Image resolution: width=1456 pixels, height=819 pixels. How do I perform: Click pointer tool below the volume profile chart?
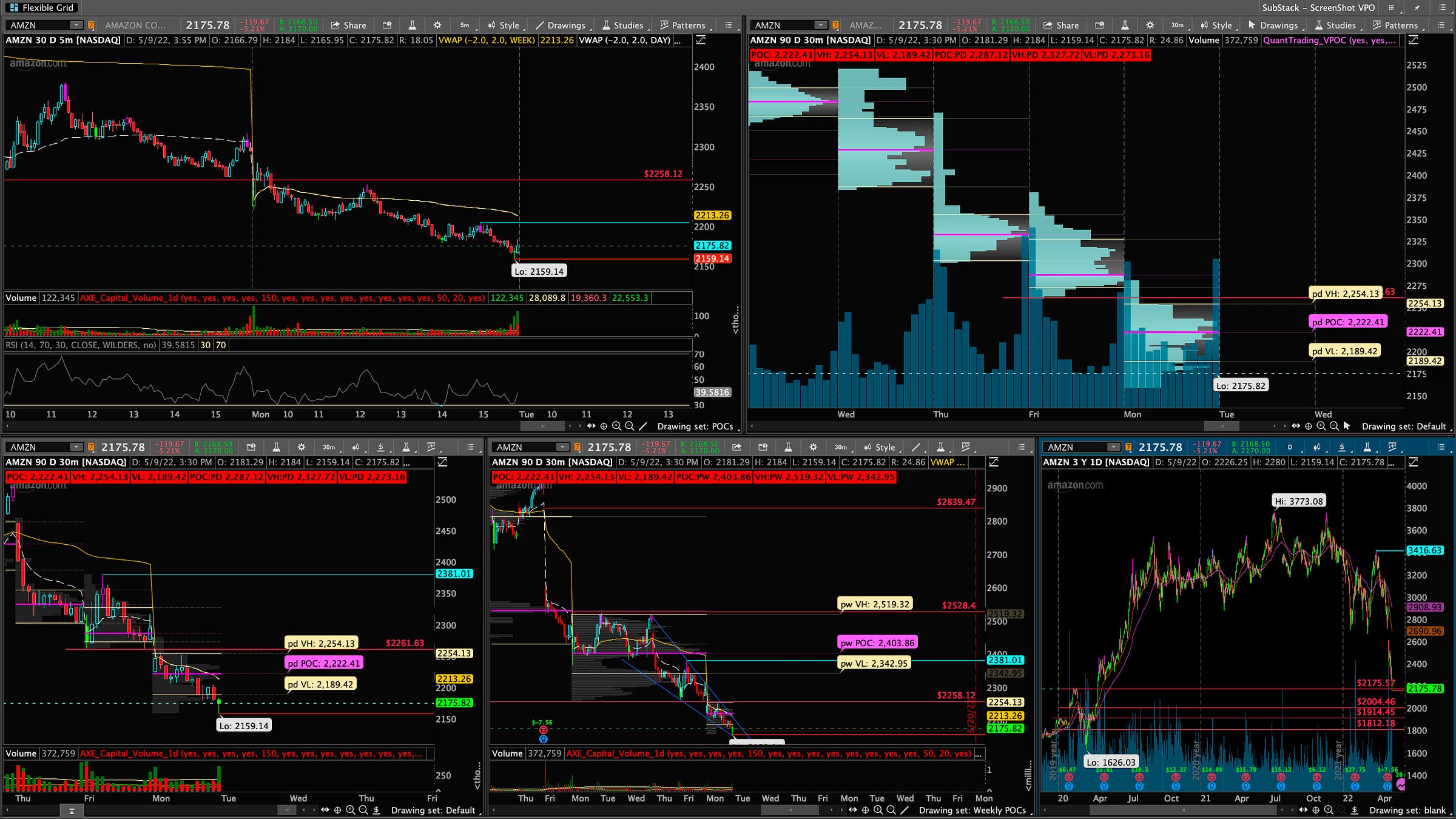click(x=1347, y=426)
